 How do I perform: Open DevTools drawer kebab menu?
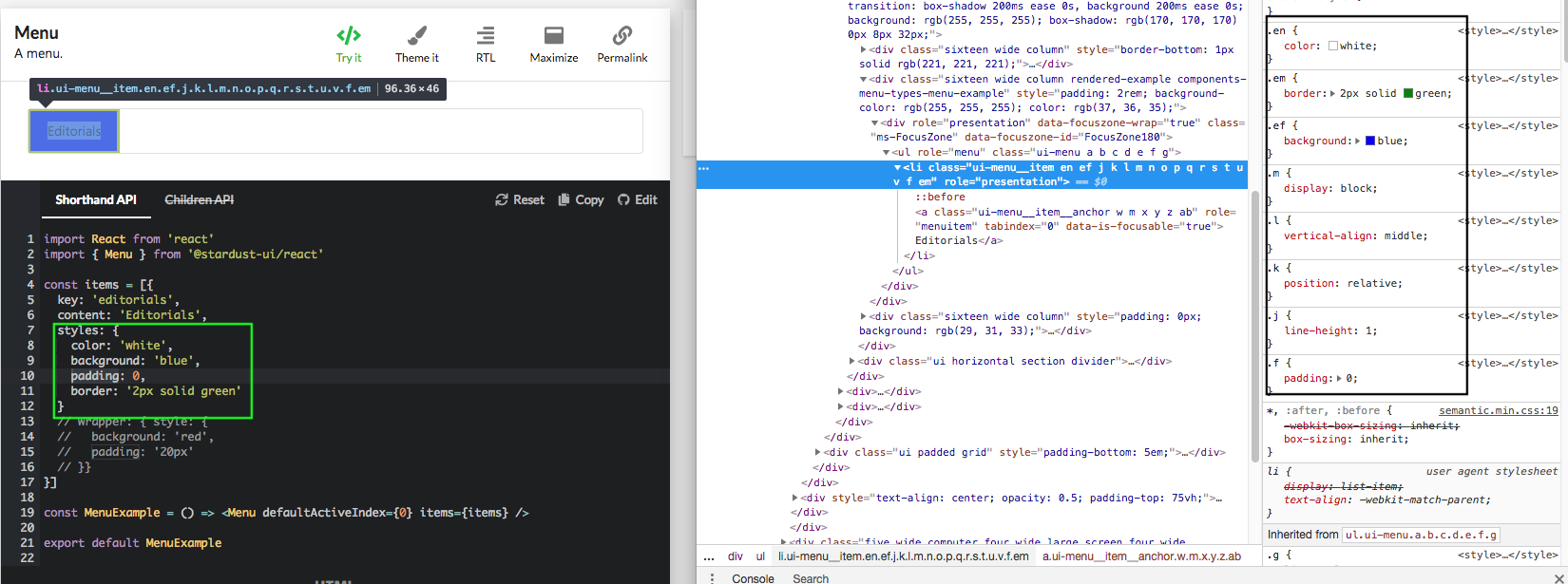click(713, 577)
